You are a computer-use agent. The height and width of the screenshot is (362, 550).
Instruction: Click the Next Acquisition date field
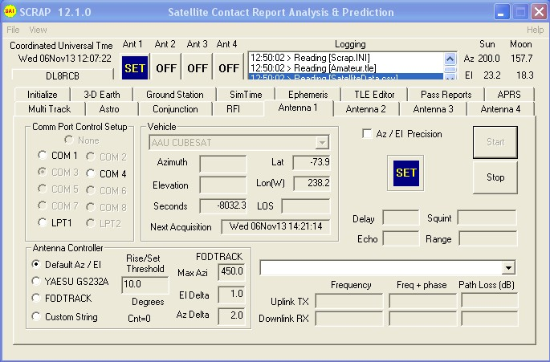275,227
